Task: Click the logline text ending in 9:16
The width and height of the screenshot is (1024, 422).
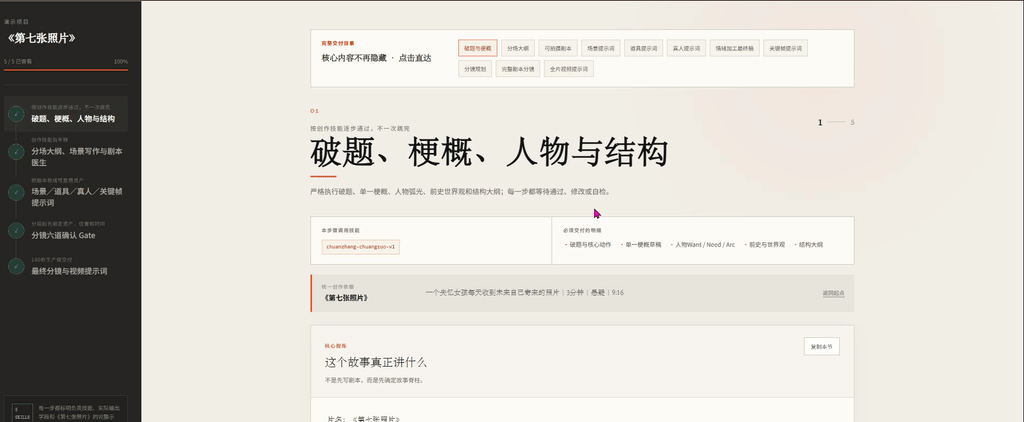Action: coord(524,292)
